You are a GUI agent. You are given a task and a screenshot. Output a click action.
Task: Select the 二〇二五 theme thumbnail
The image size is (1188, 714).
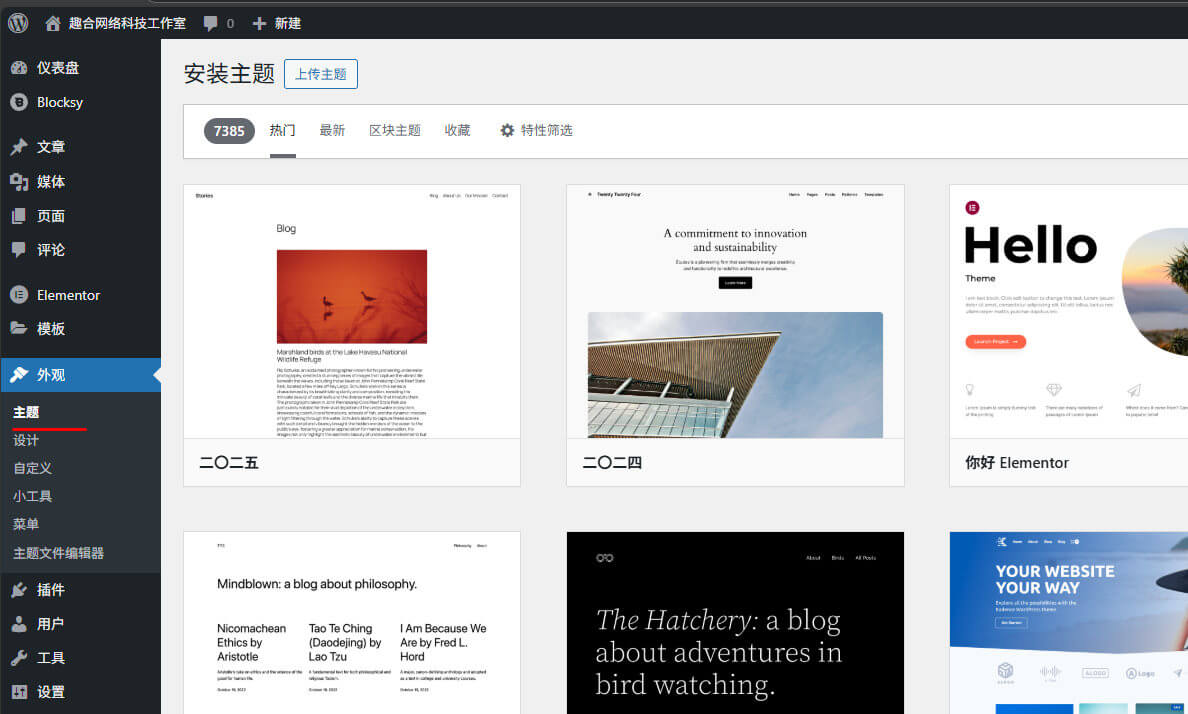(351, 311)
